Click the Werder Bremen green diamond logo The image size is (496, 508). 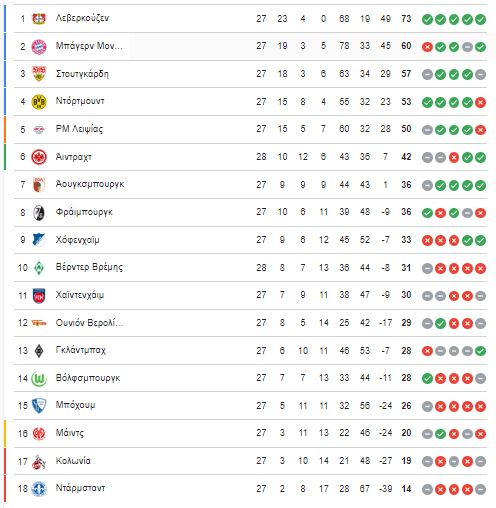pos(39,268)
